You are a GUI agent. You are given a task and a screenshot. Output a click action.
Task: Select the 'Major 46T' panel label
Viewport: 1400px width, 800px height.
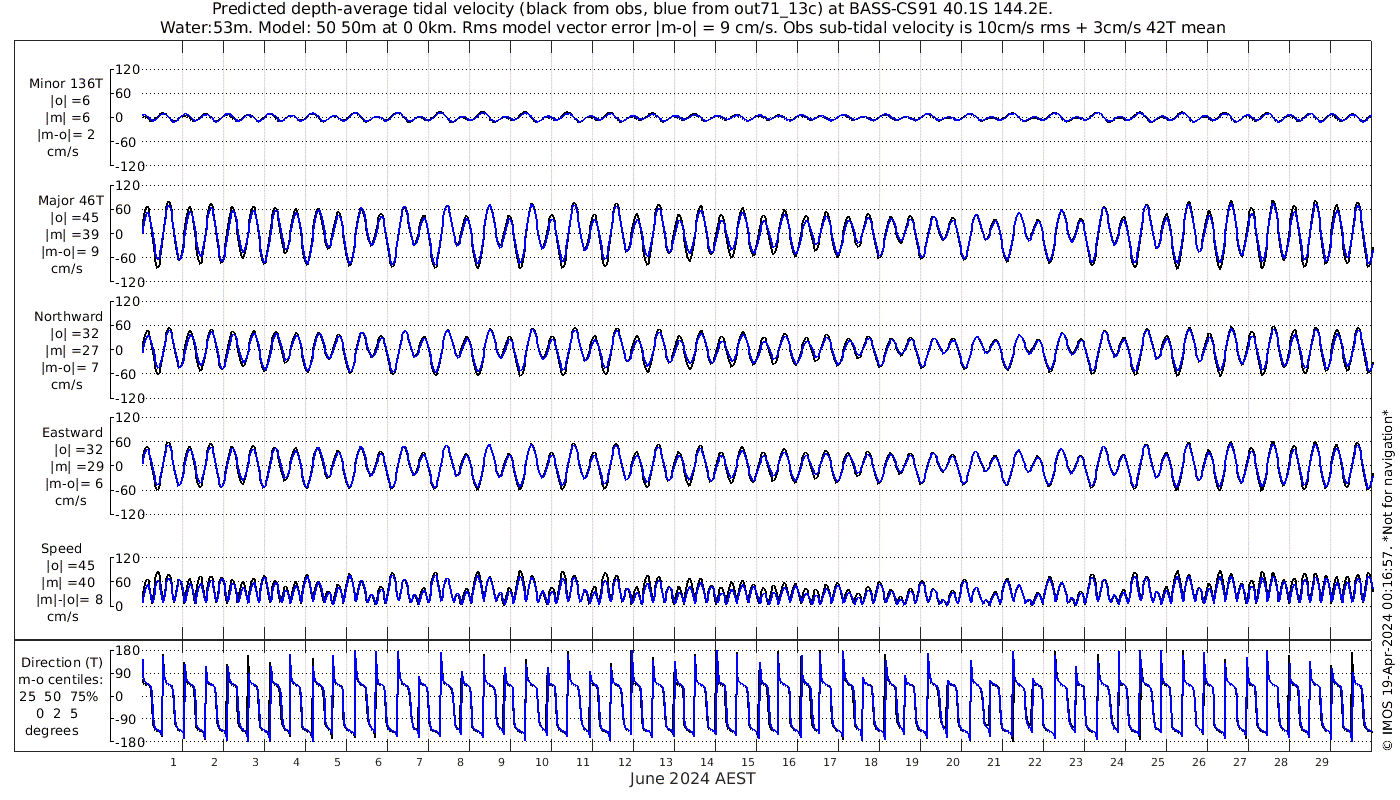click(68, 200)
